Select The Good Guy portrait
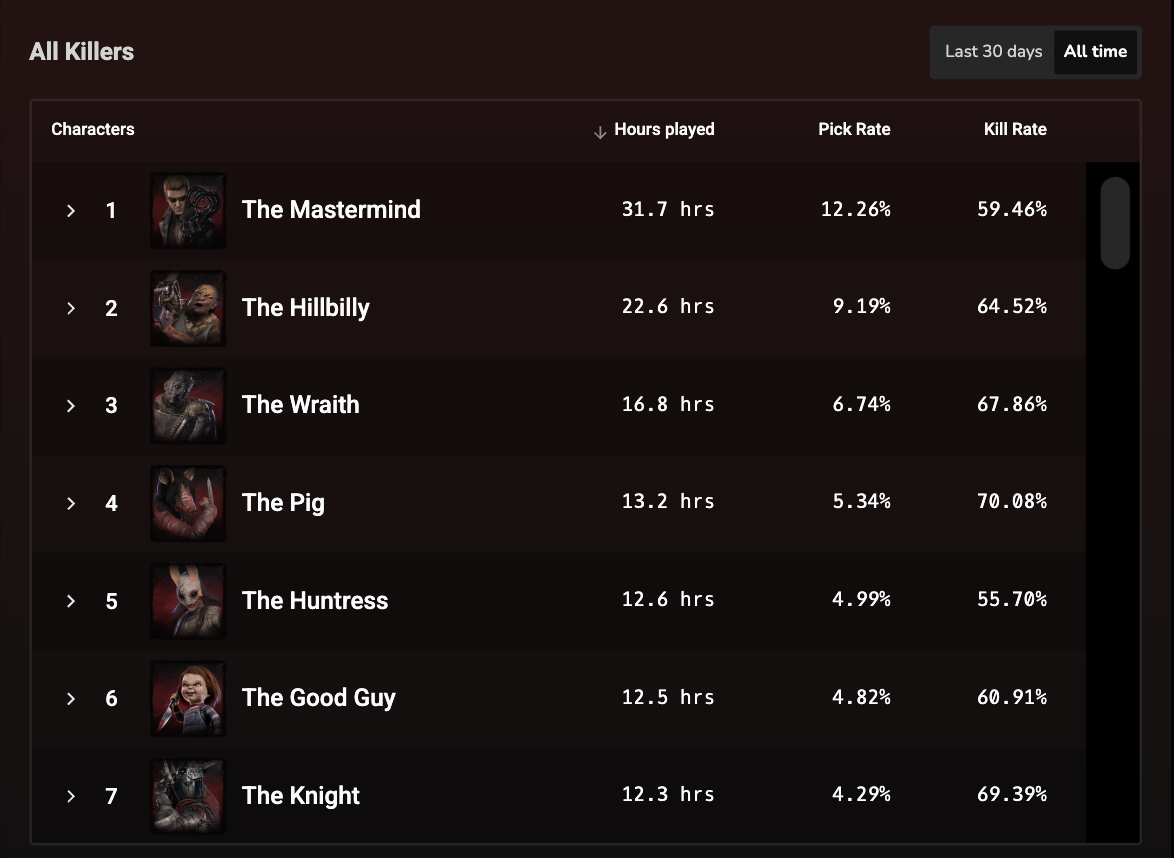 pyautogui.click(x=188, y=699)
